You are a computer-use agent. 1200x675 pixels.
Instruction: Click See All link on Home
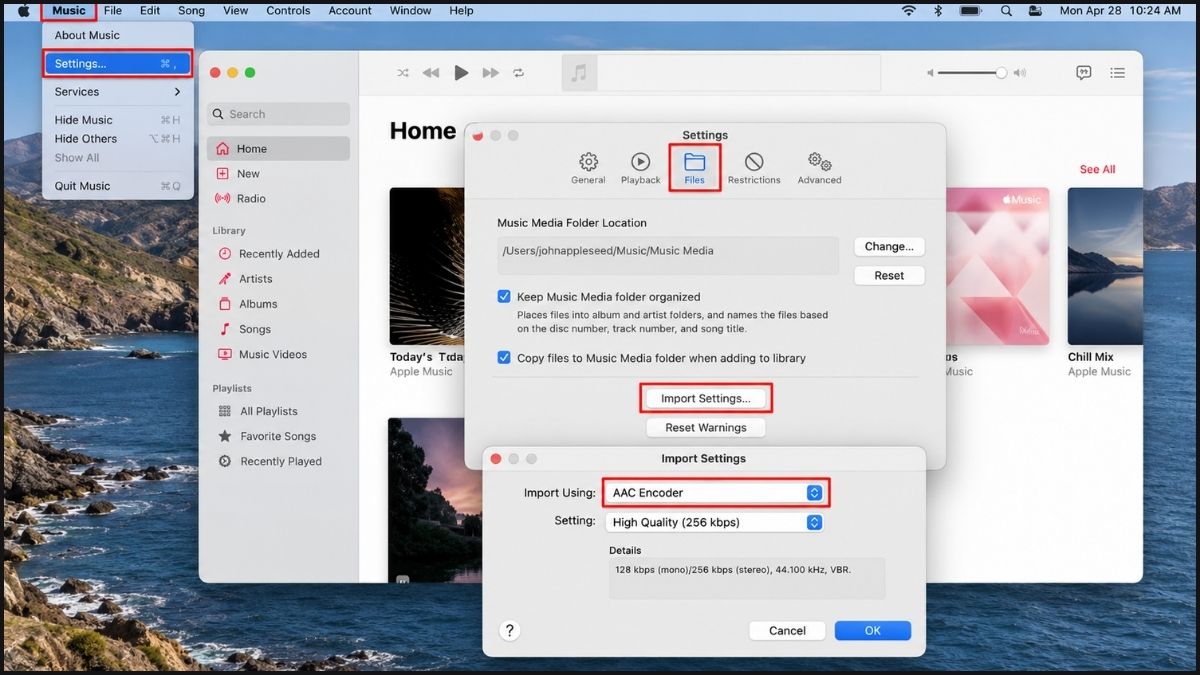[x=1097, y=169]
